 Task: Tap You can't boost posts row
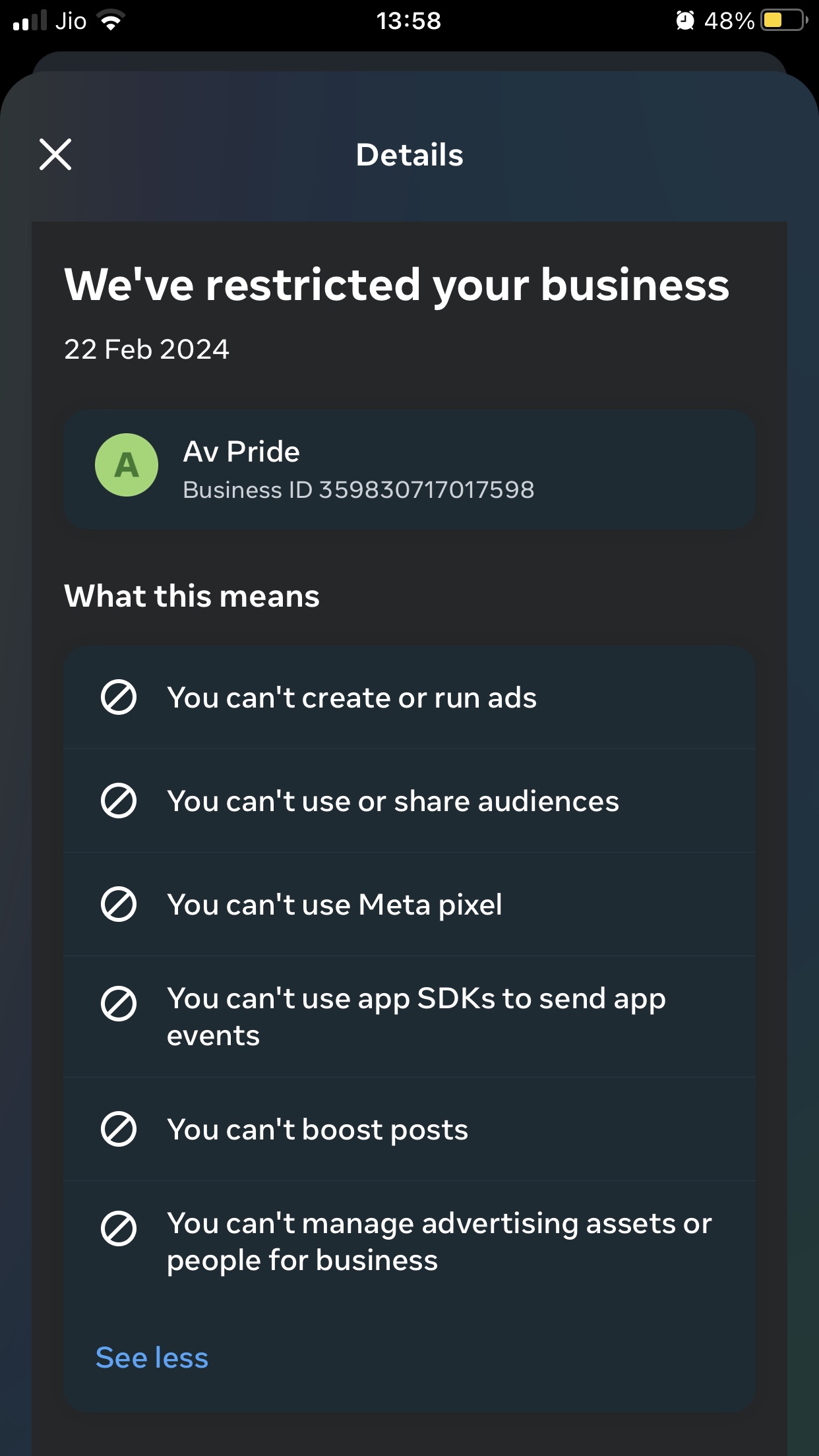point(409,1129)
